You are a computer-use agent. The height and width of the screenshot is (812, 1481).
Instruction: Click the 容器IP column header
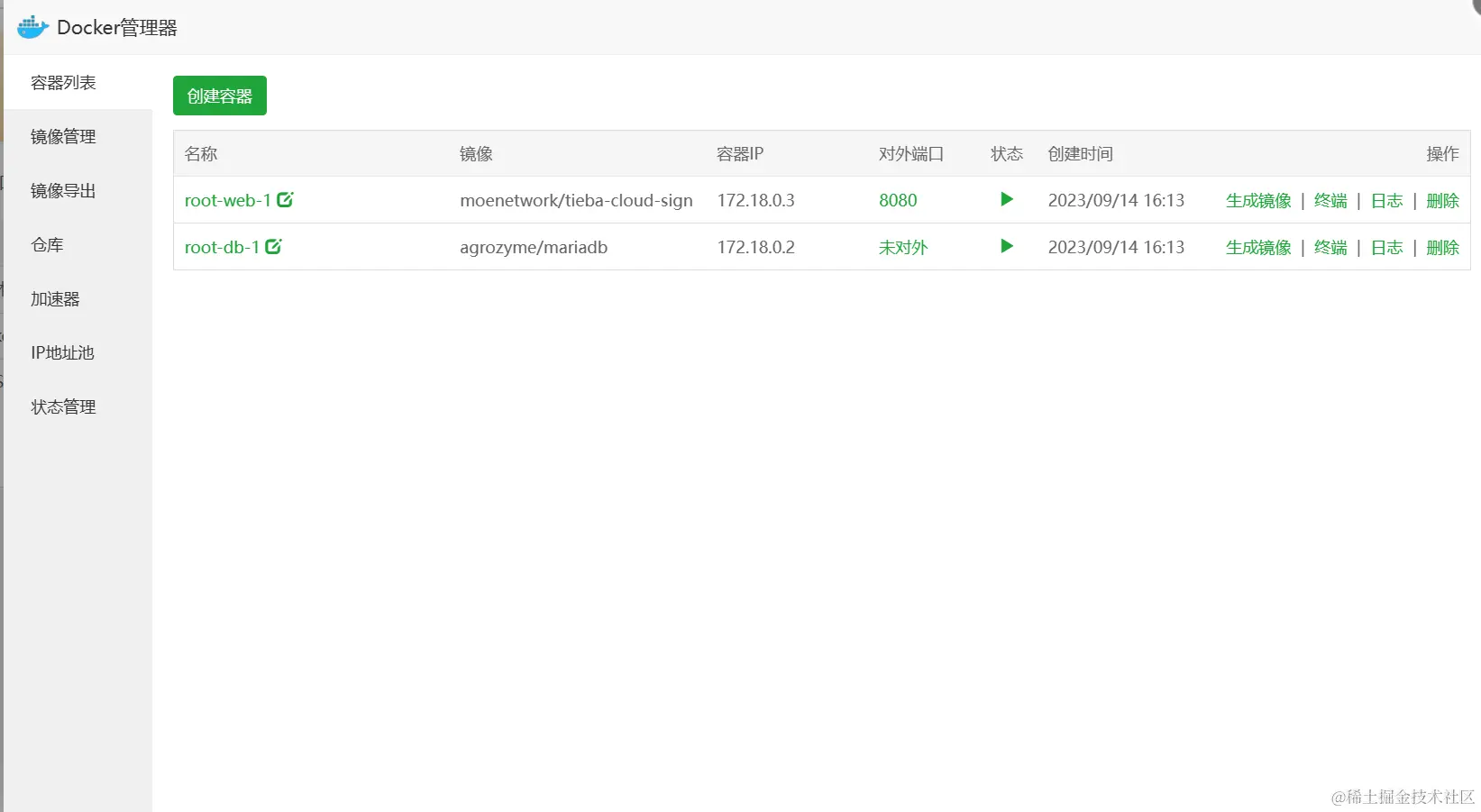click(740, 154)
